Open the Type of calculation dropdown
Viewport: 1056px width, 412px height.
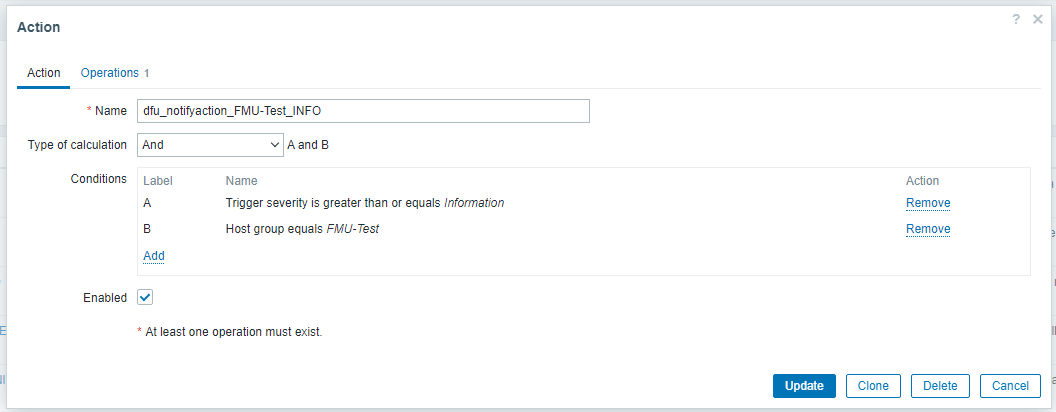(x=211, y=145)
